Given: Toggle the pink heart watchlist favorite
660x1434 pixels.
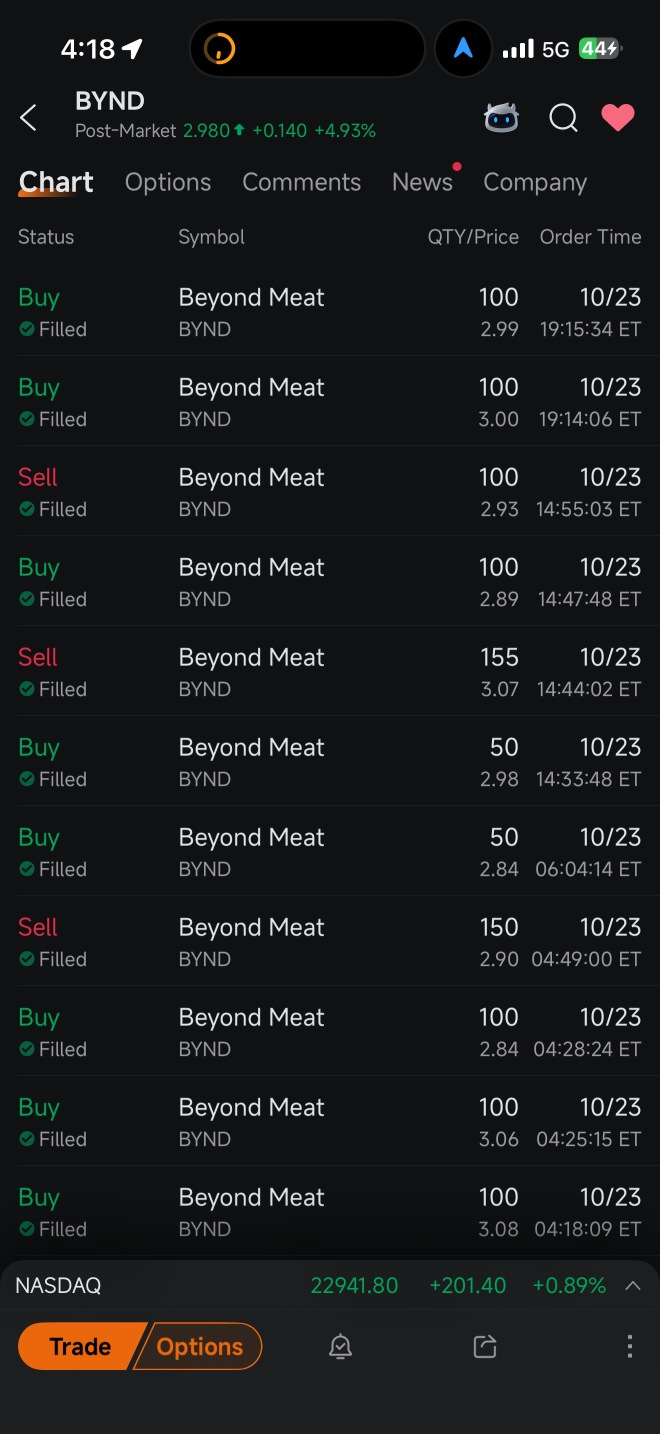Looking at the screenshot, I should 618,118.
